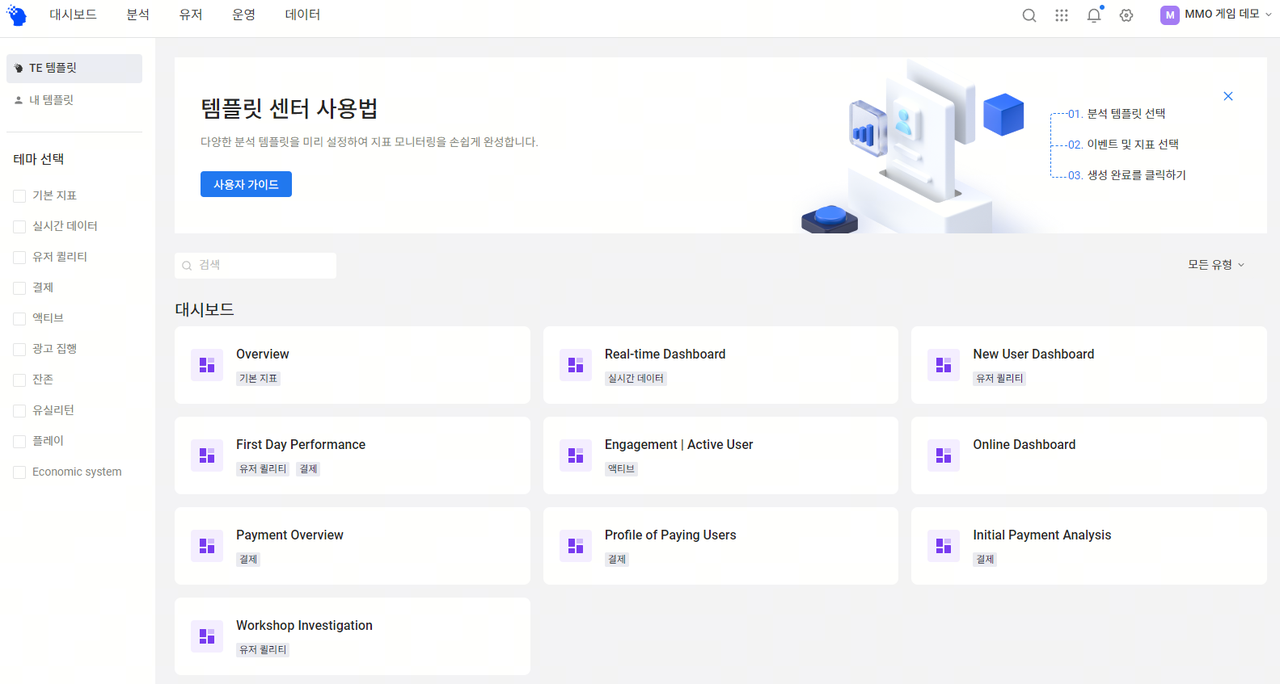Click the 유저 퀄리티 tag on New User Dashboard

point(1000,378)
